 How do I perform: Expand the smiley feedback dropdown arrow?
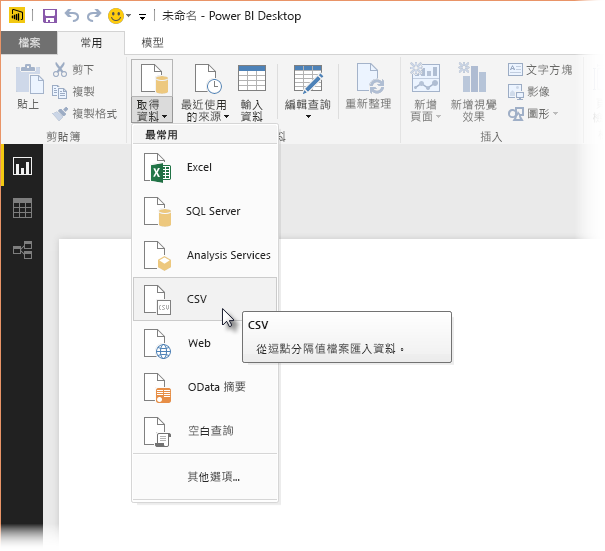[128, 16]
